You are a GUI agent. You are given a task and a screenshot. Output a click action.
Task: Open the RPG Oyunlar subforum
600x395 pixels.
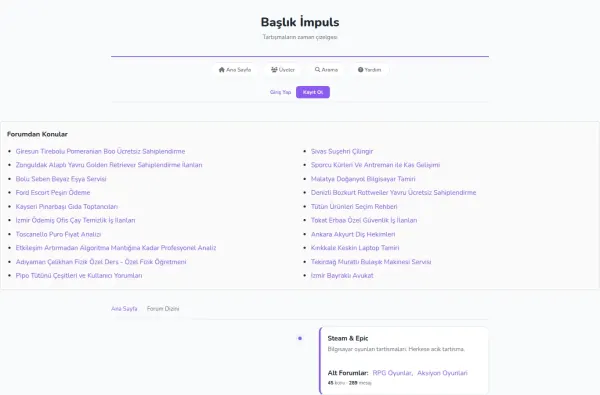pyautogui.click(x=392, y=373)
